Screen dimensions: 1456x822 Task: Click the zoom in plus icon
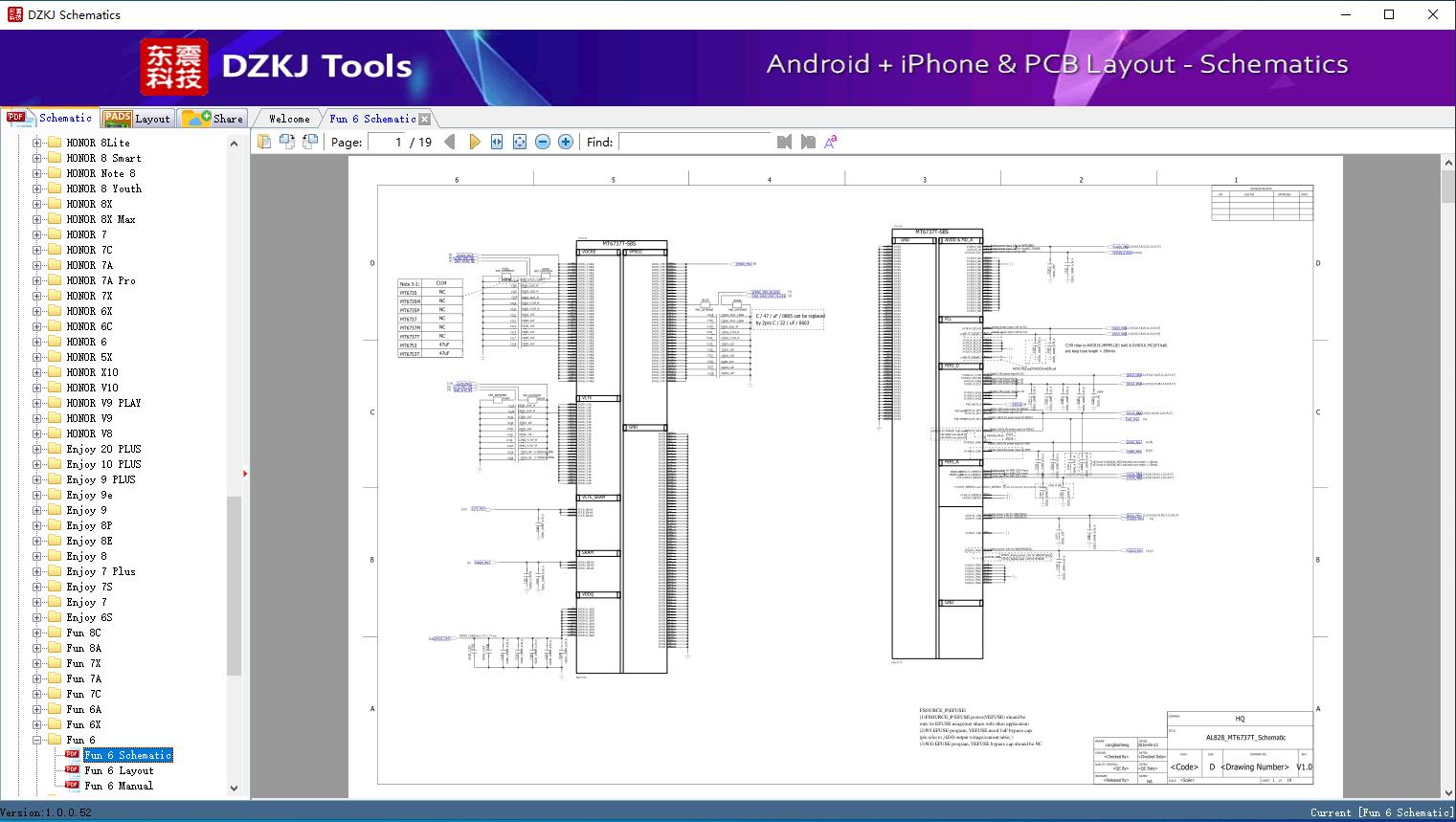tap(566, 142)
